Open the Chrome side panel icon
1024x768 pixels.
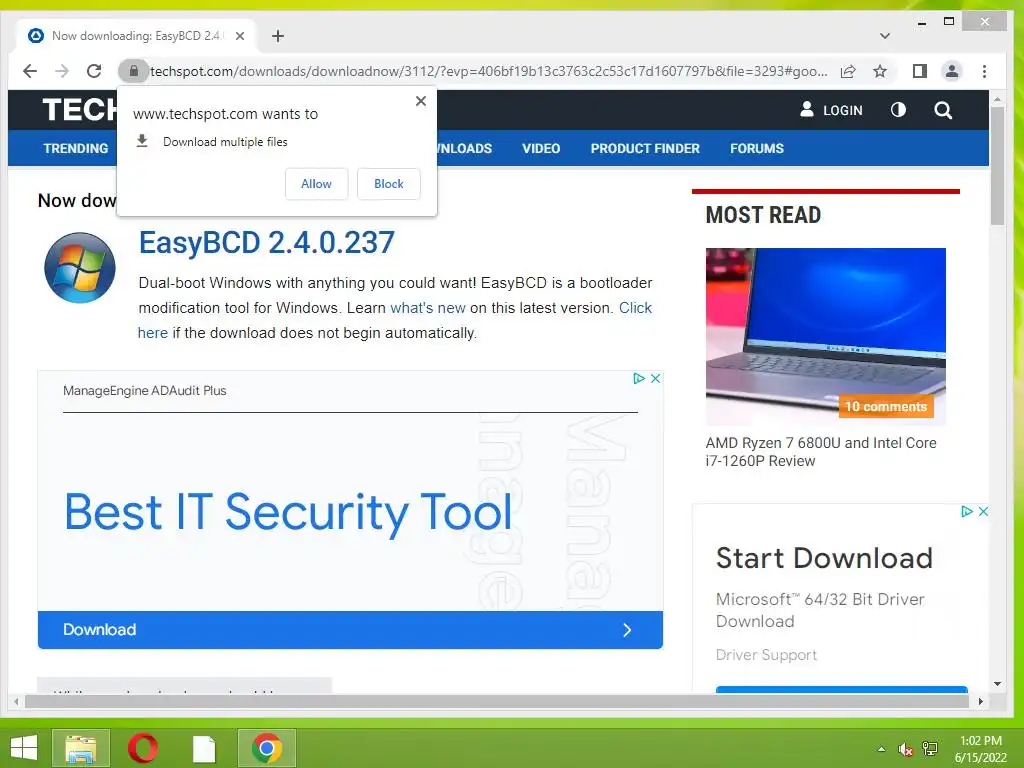[x=920, y=71]
